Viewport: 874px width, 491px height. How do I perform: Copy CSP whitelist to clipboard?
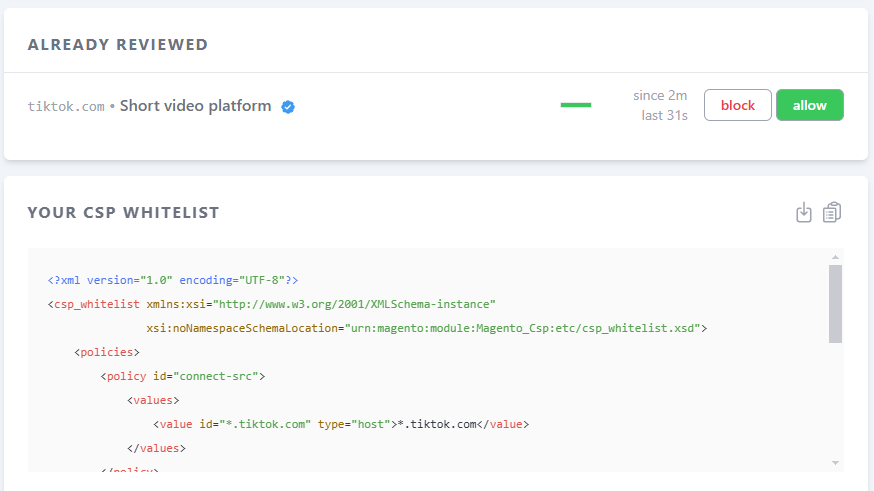tap(832, 212)
